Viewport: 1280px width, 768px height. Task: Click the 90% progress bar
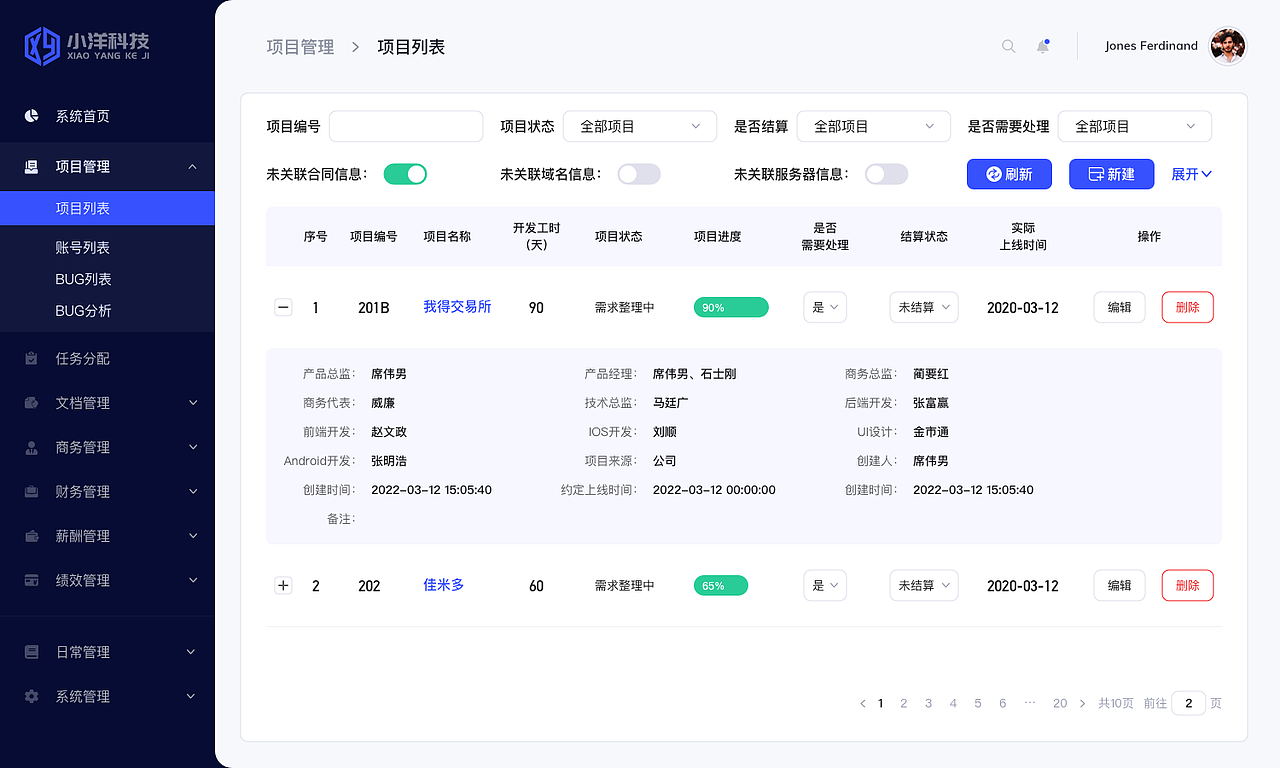[731, 307]
